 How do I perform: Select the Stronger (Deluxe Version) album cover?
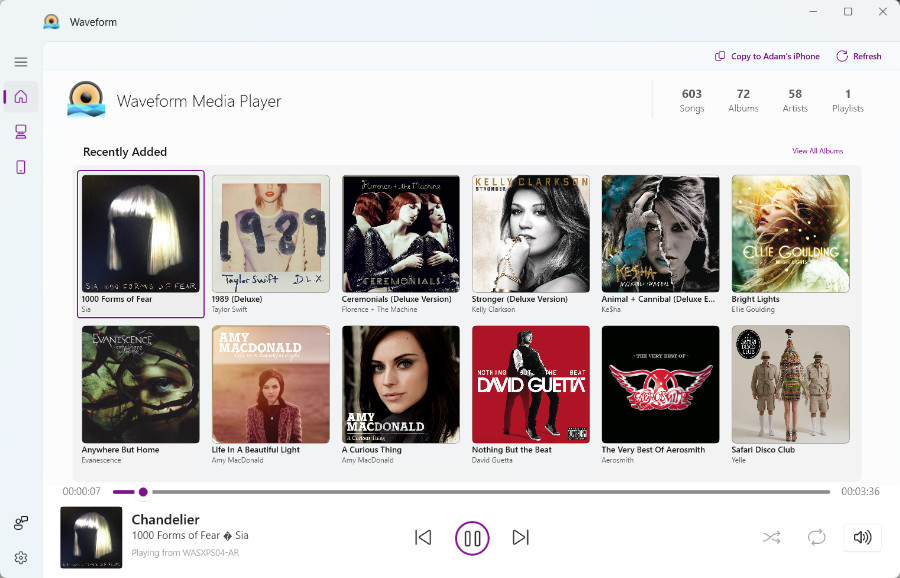pyautogui.click(x=530, y=233)
